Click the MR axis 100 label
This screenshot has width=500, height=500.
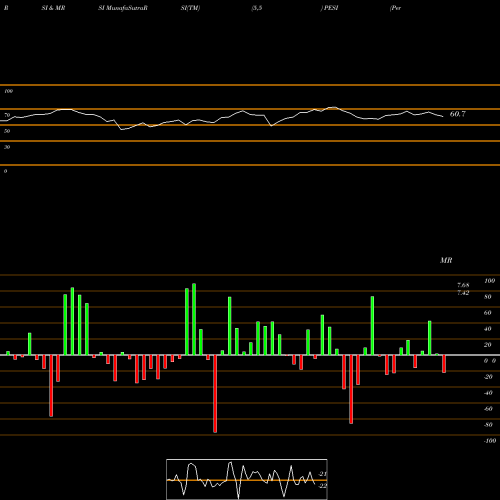(x=489, y=281)
